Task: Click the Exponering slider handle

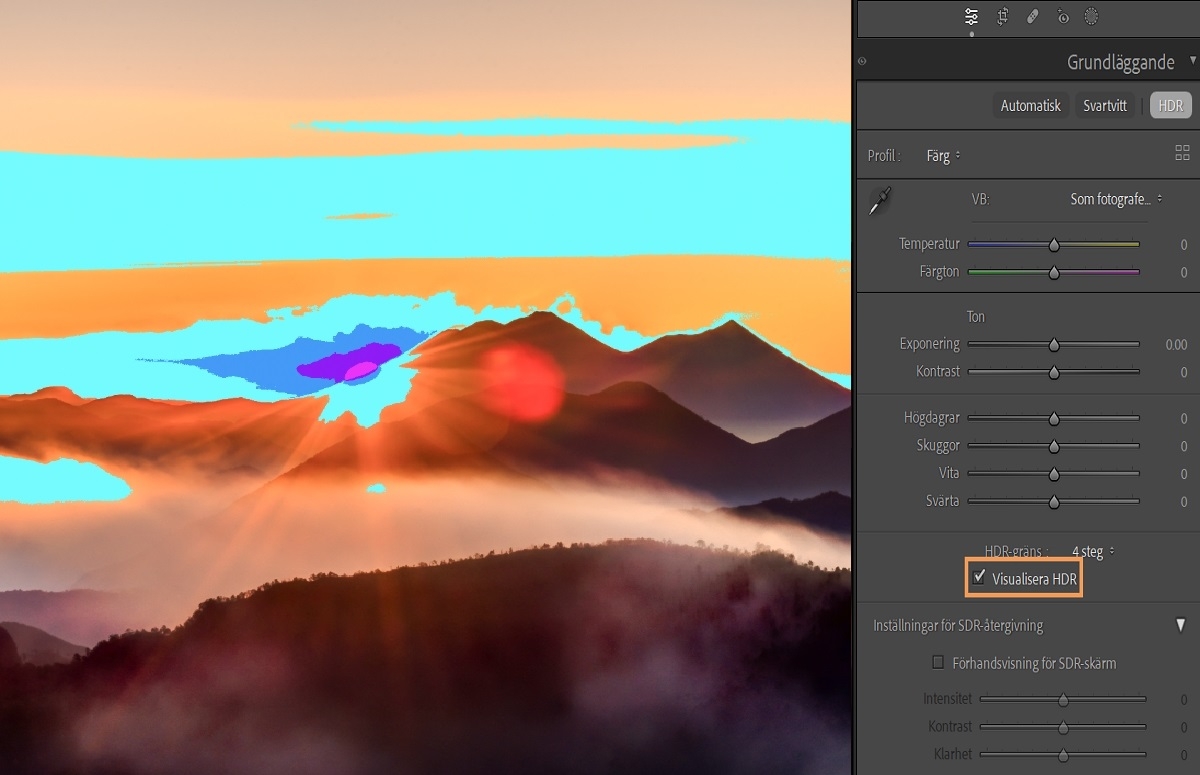Action: click(1053, 344)
